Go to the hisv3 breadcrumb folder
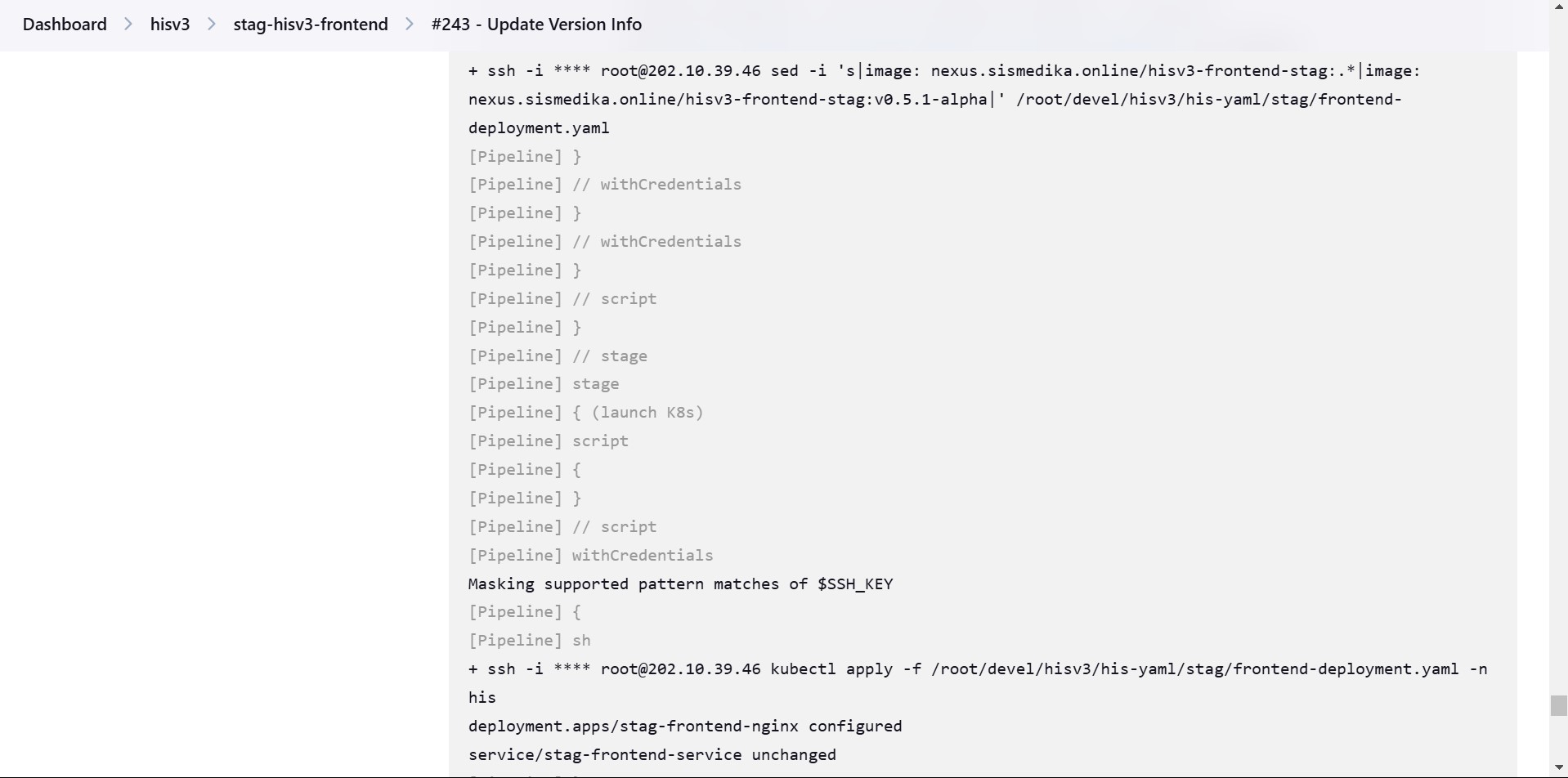This screenshot has height=778, width=1568. [x=170, y=25]
